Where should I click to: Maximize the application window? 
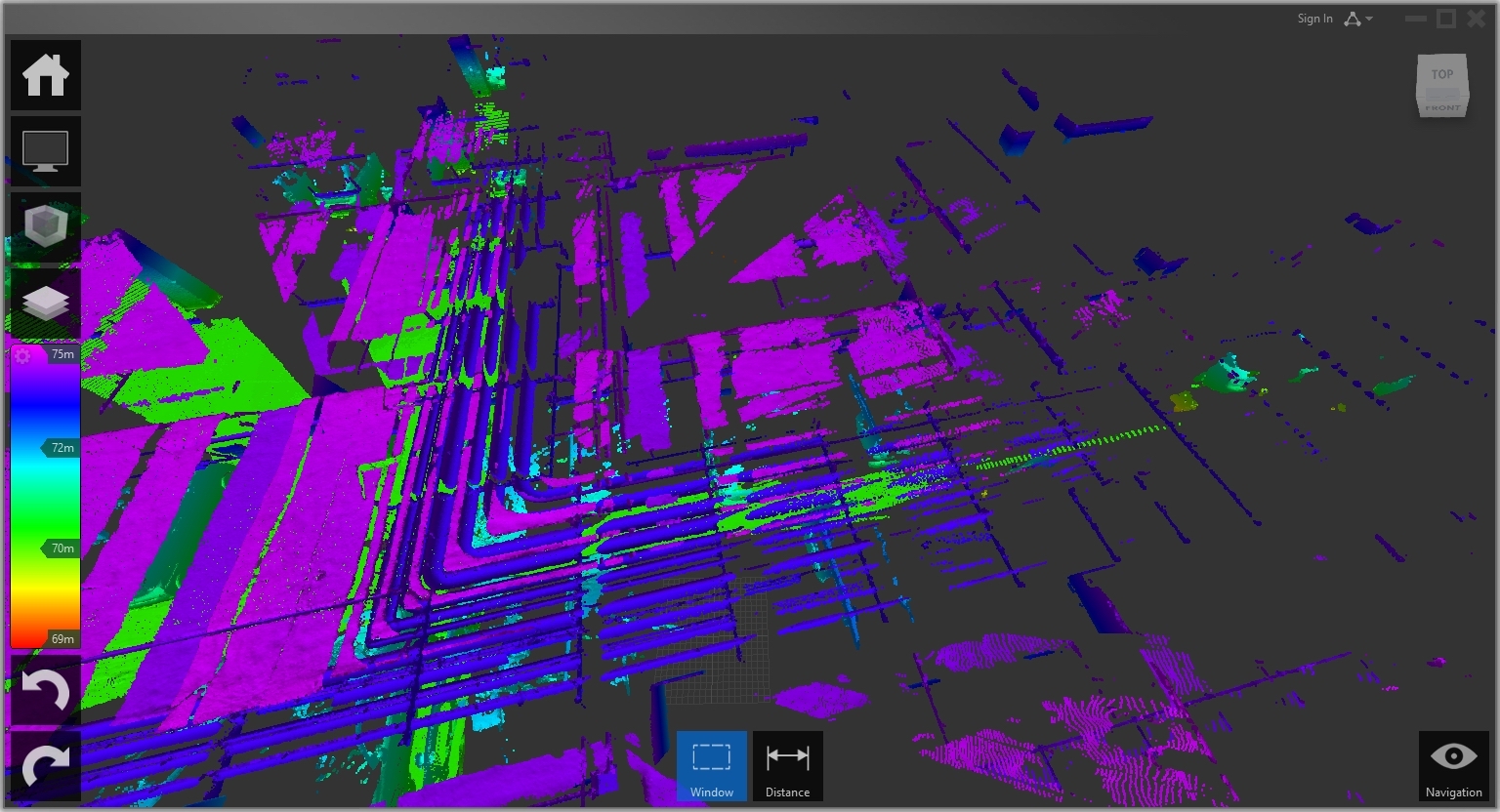[1446, 19]
